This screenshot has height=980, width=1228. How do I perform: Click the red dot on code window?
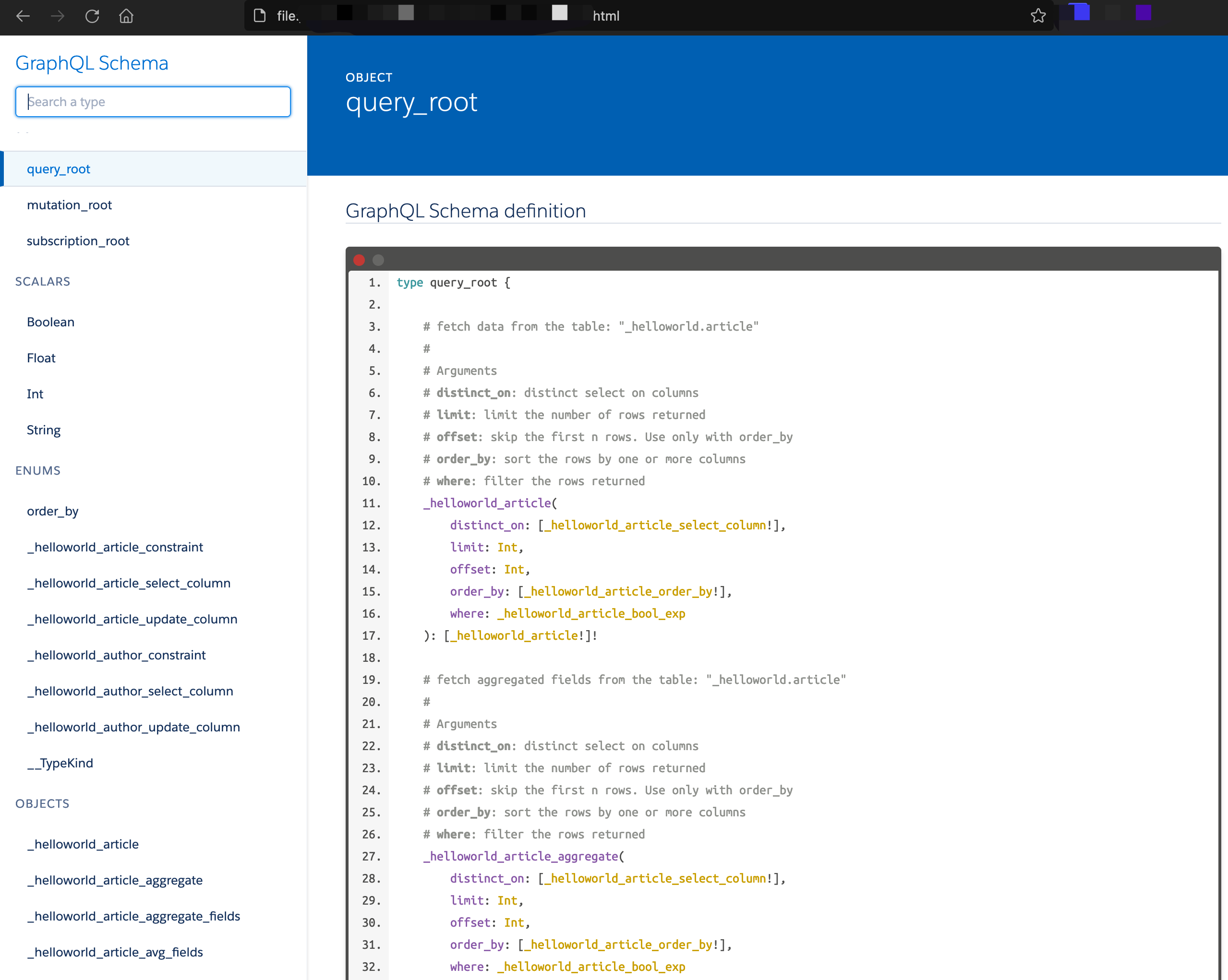coord(359,260)
